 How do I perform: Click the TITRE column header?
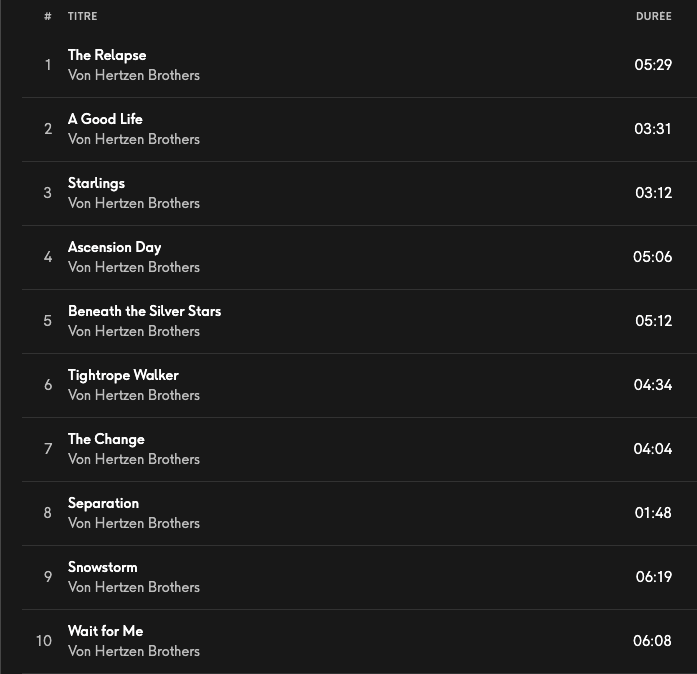pos(83,16)
